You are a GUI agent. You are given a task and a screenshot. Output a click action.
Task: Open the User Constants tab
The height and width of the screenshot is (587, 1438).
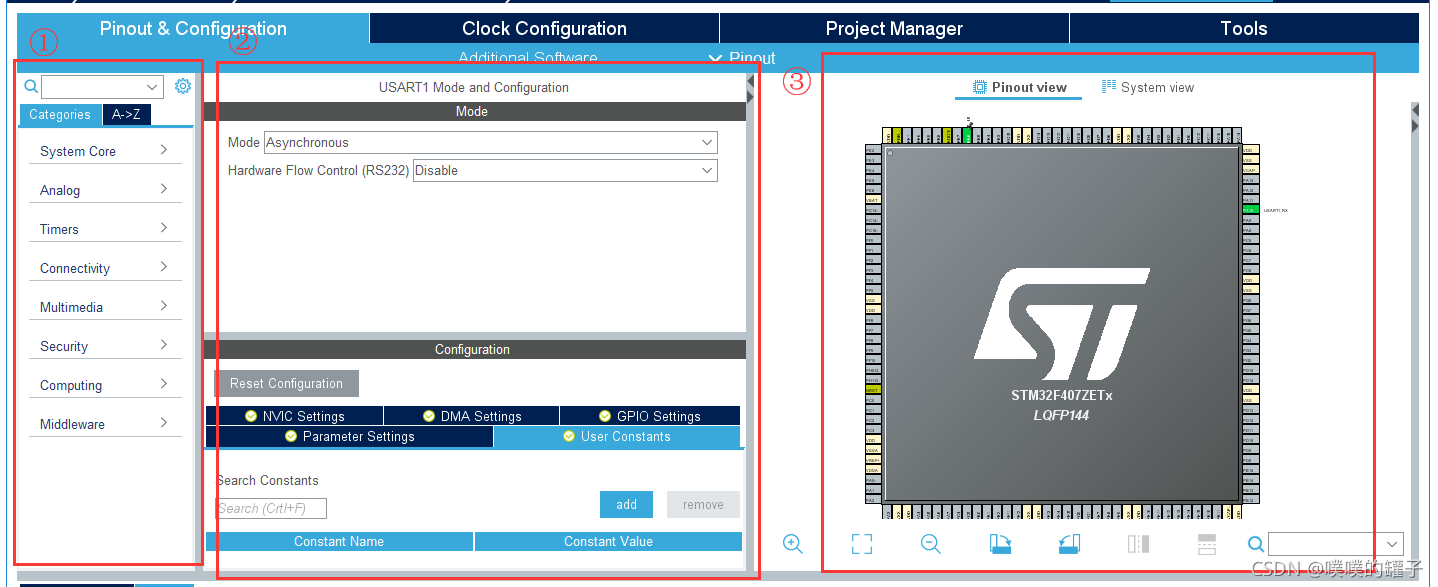(617, 437)
